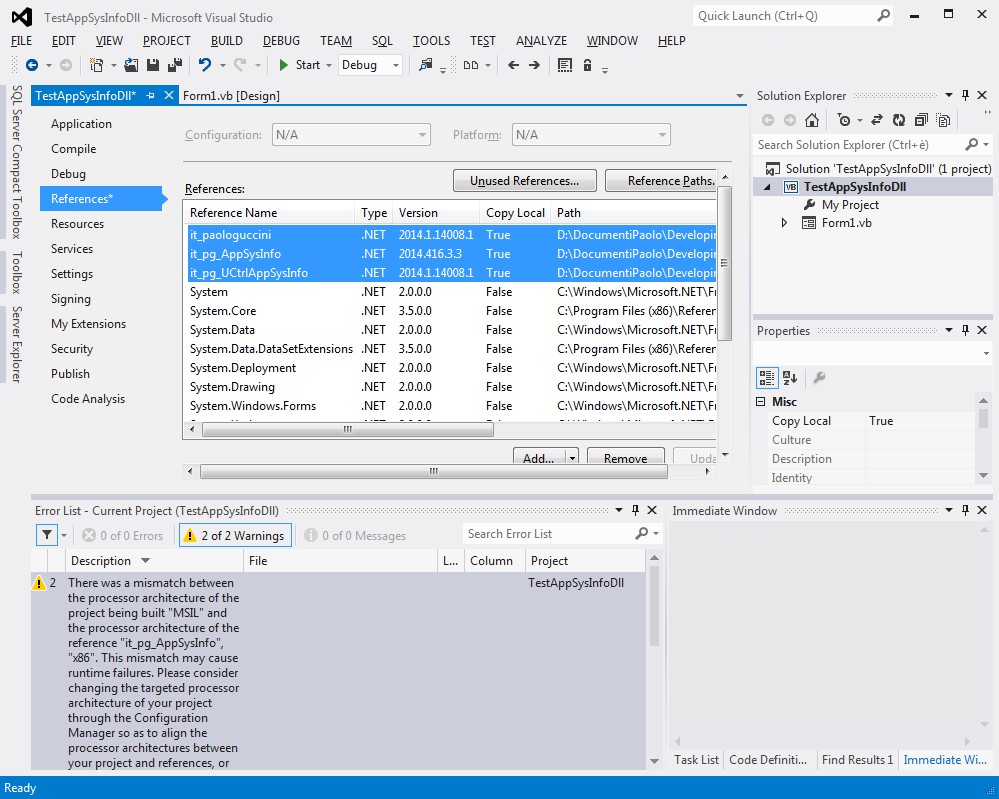Toggle the 0 of 0 Messages filter

(356, 536)
